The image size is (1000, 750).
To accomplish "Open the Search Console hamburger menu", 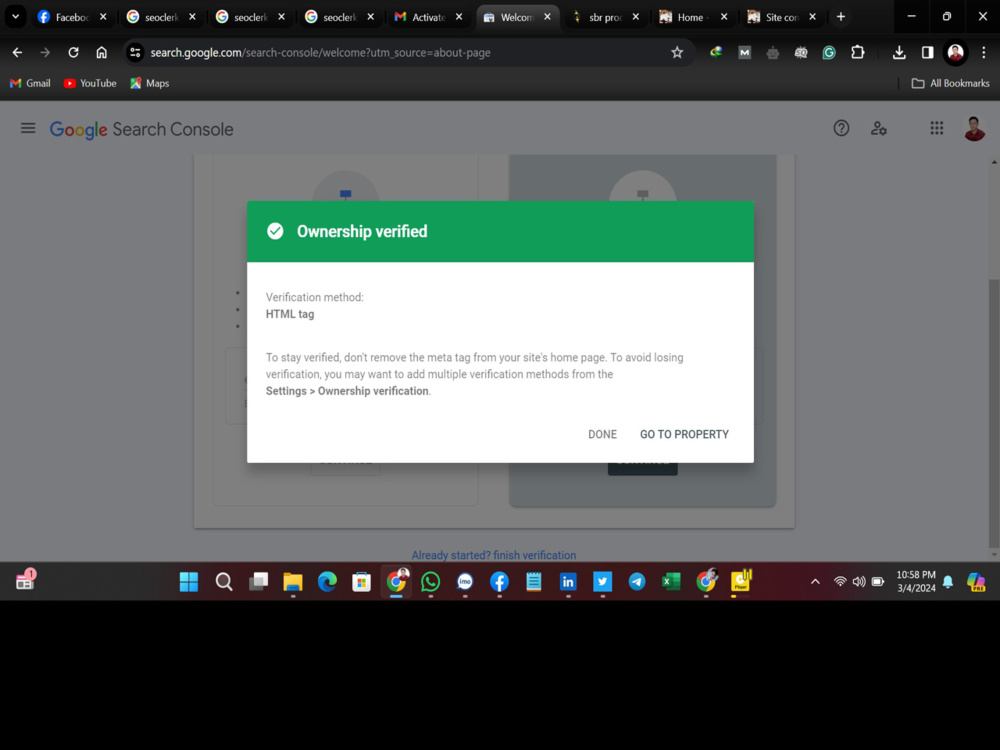I will coord(28,129).
